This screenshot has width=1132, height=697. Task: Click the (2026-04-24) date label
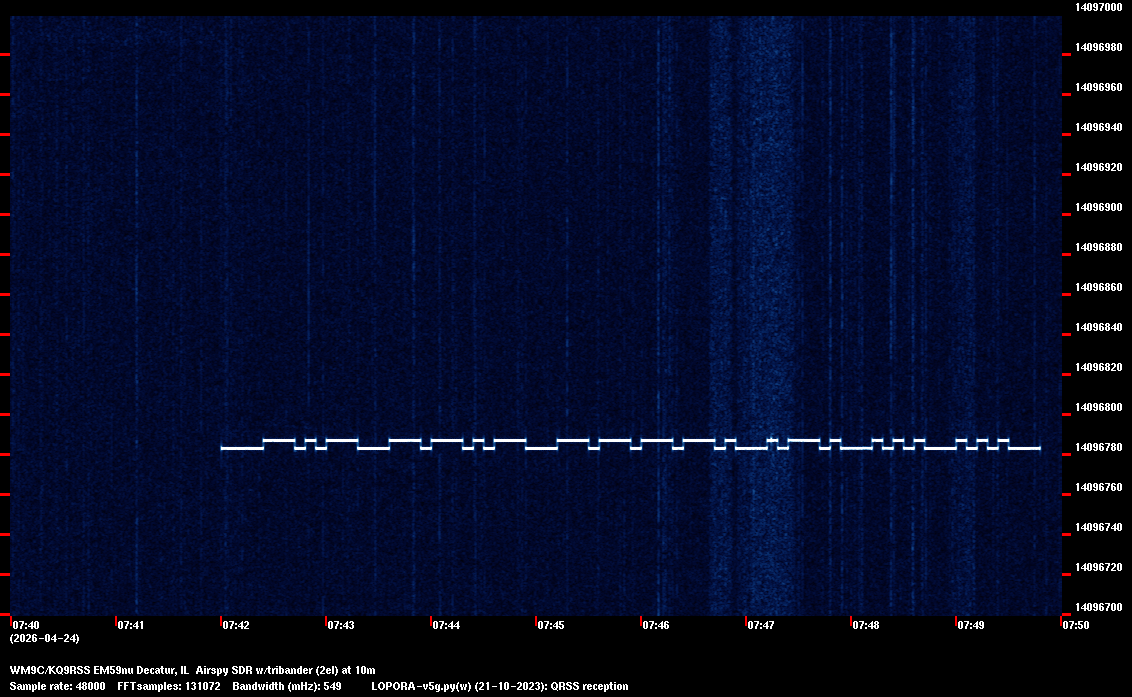coord(44,638)
